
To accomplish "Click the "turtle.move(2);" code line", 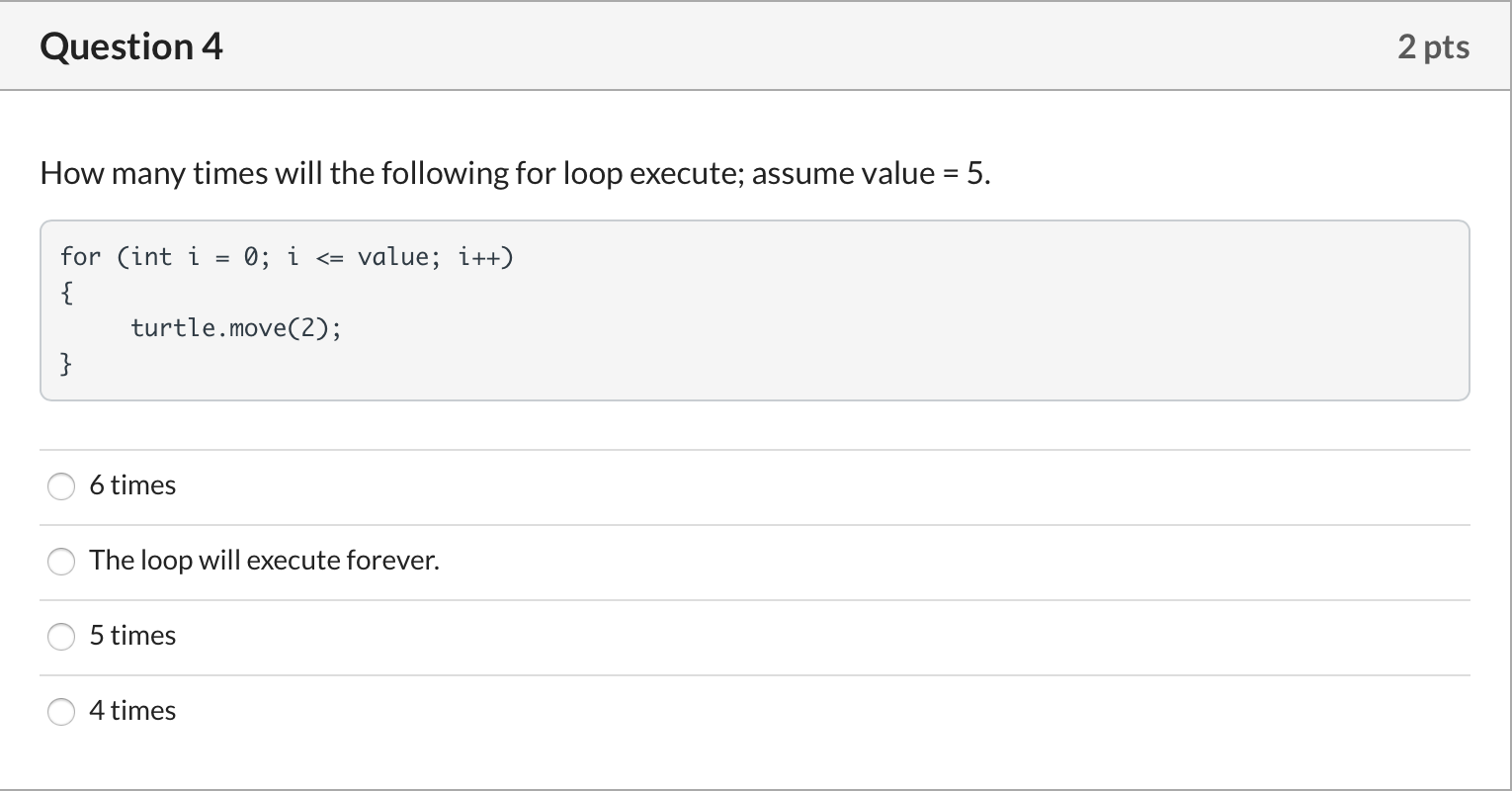I will tap(236, 328).
